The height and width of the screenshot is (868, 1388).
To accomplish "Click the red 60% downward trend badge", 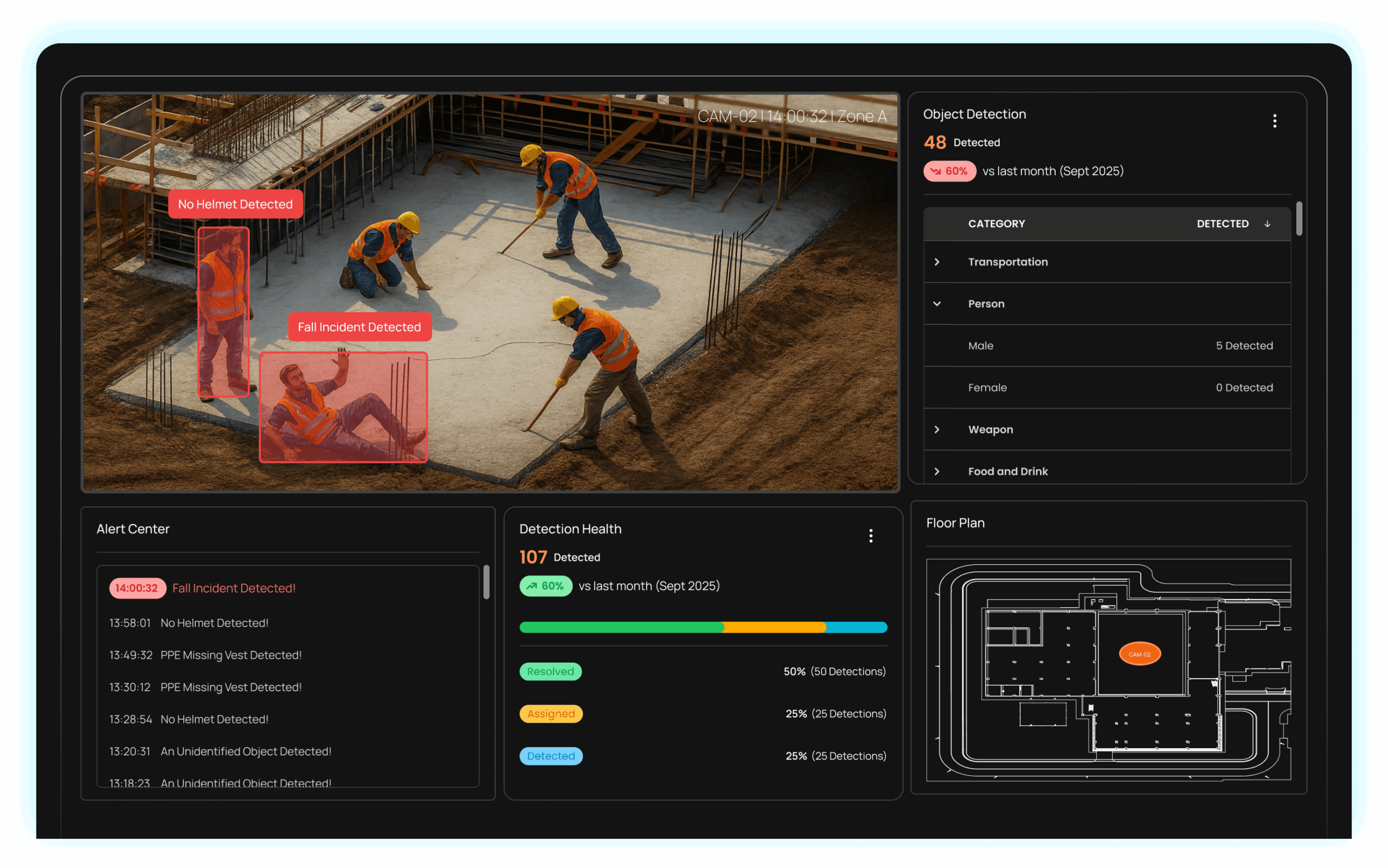I will (x=949, y=171).
